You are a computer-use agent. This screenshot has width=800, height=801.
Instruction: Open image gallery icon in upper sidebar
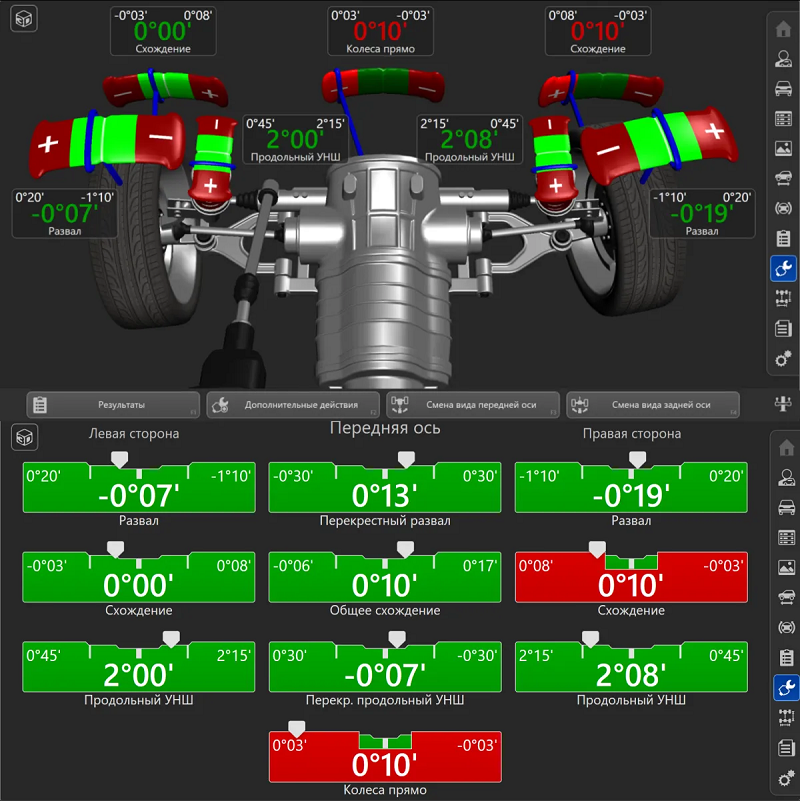784,148
